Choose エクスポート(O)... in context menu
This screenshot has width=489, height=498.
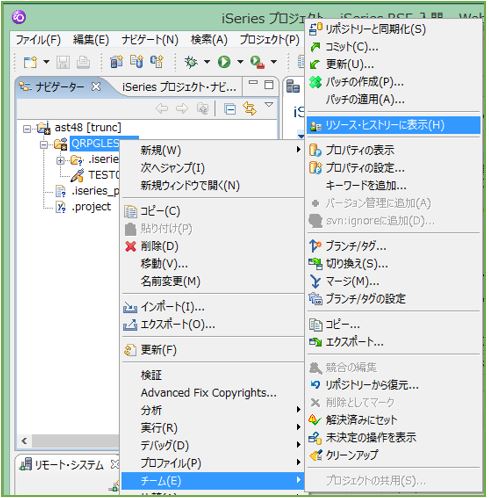(213, 324)
